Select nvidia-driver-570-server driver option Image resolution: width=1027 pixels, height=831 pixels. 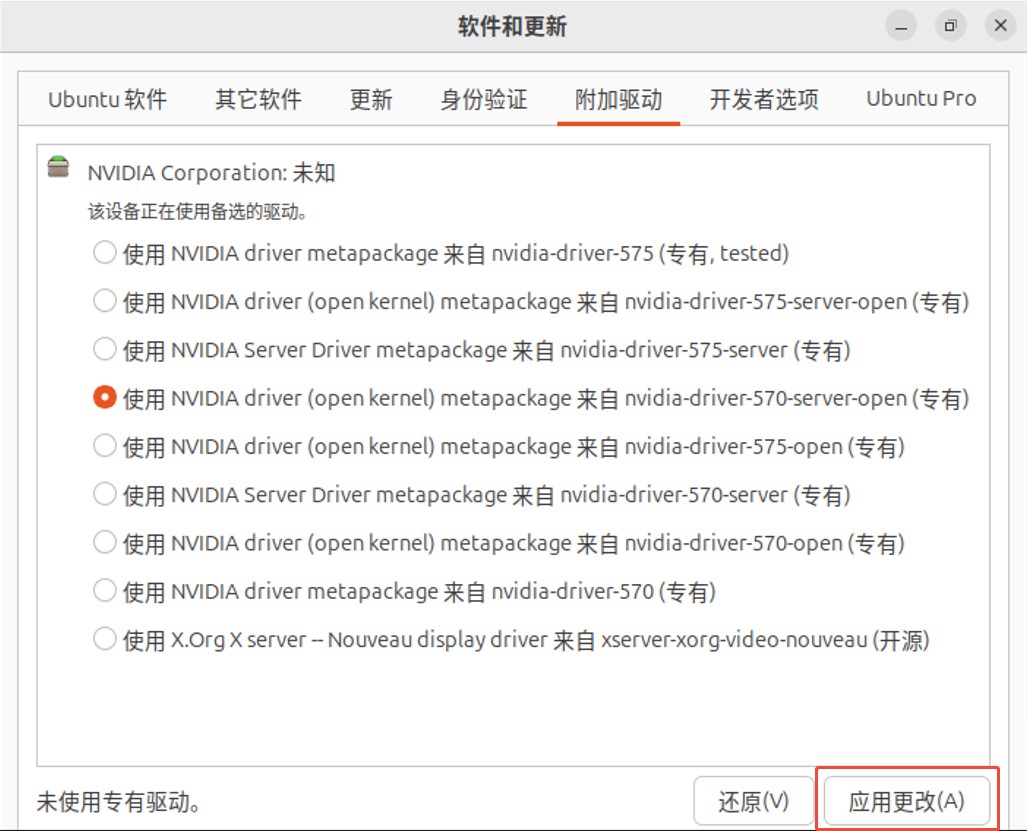(x=104, y=494)
